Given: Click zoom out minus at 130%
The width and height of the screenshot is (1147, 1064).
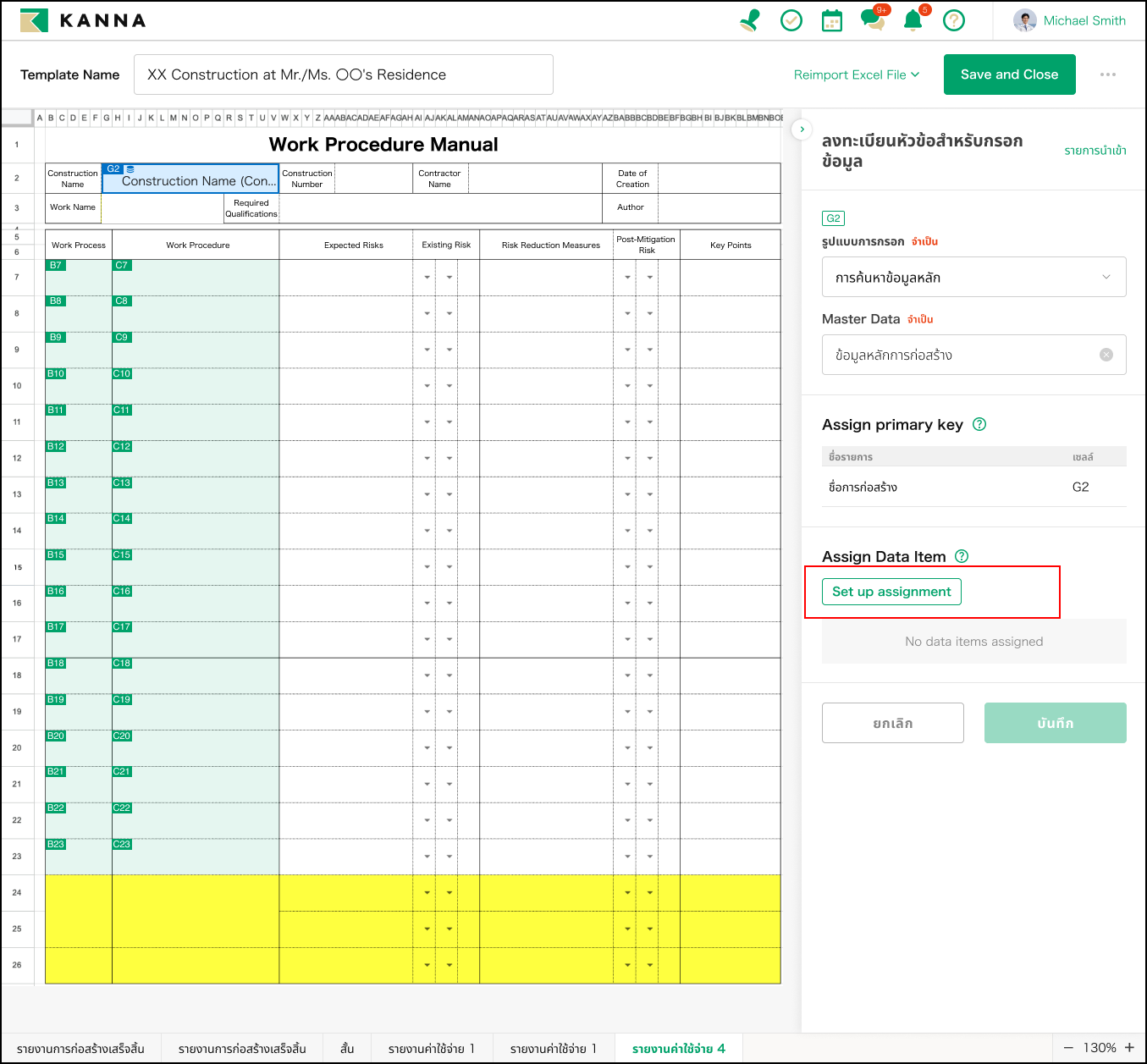Looking at the screenshot, I should [1068, 1047].
